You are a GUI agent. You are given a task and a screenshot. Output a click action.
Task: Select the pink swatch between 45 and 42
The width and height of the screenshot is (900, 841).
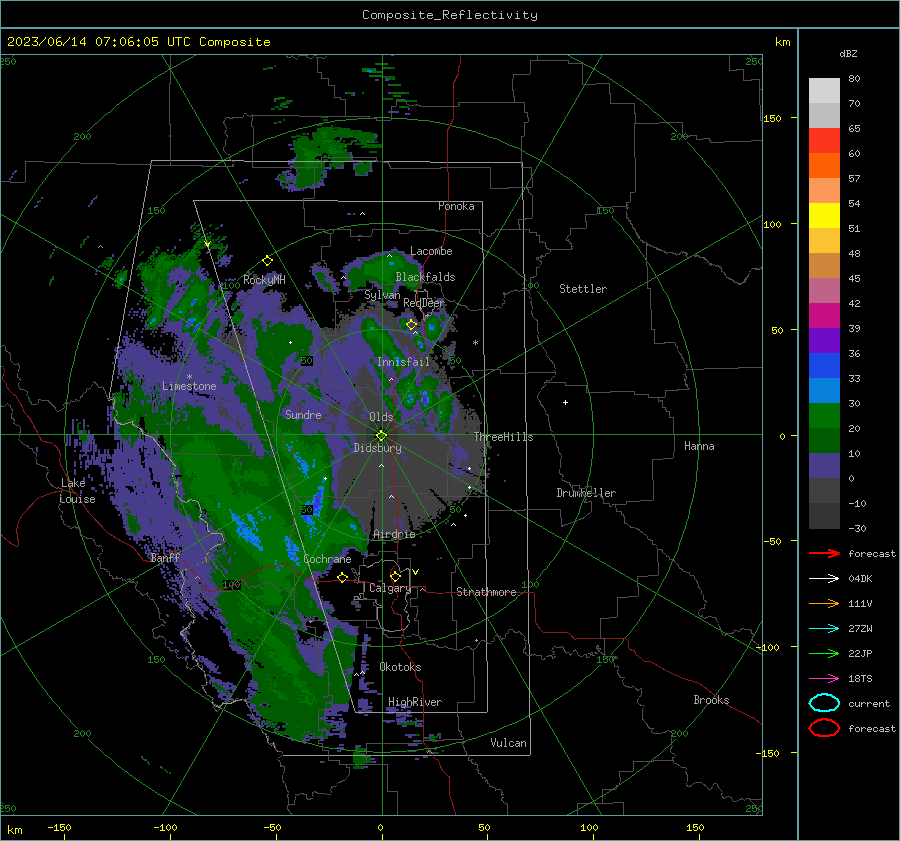click(x=824, y=290)
